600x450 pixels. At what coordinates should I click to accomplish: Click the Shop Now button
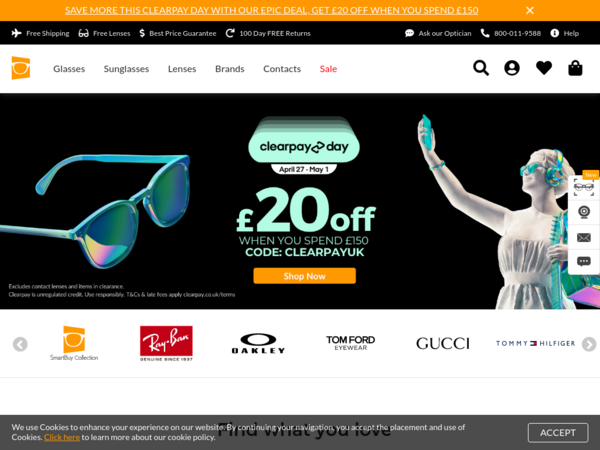(x=304, y=276)
